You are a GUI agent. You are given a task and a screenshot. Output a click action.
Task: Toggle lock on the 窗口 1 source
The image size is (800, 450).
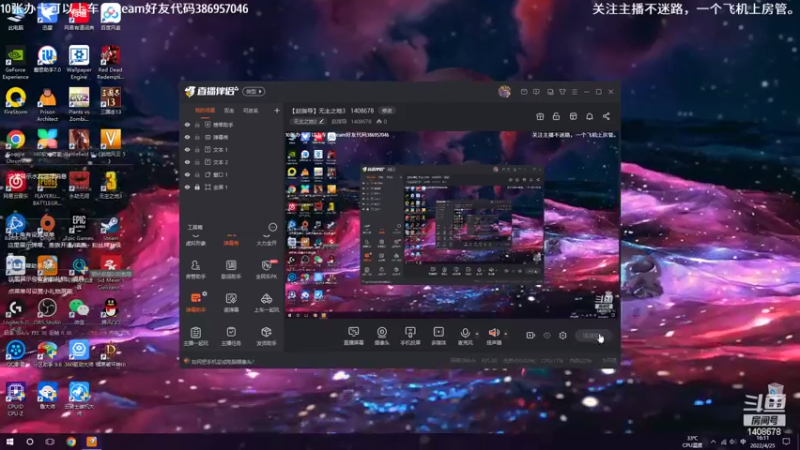click(197, 174)
